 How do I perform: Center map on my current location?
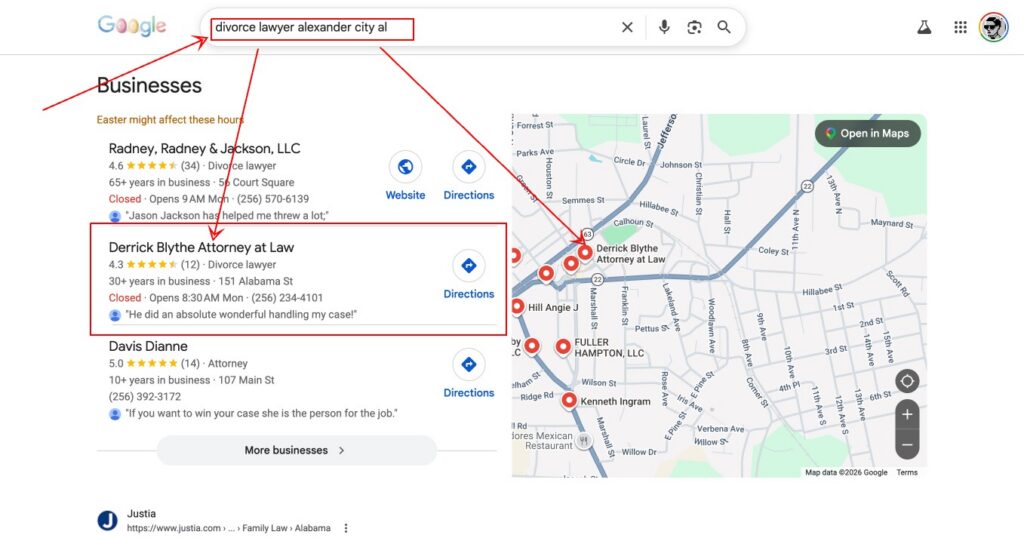pyautogui.click(x=907, y=381)
